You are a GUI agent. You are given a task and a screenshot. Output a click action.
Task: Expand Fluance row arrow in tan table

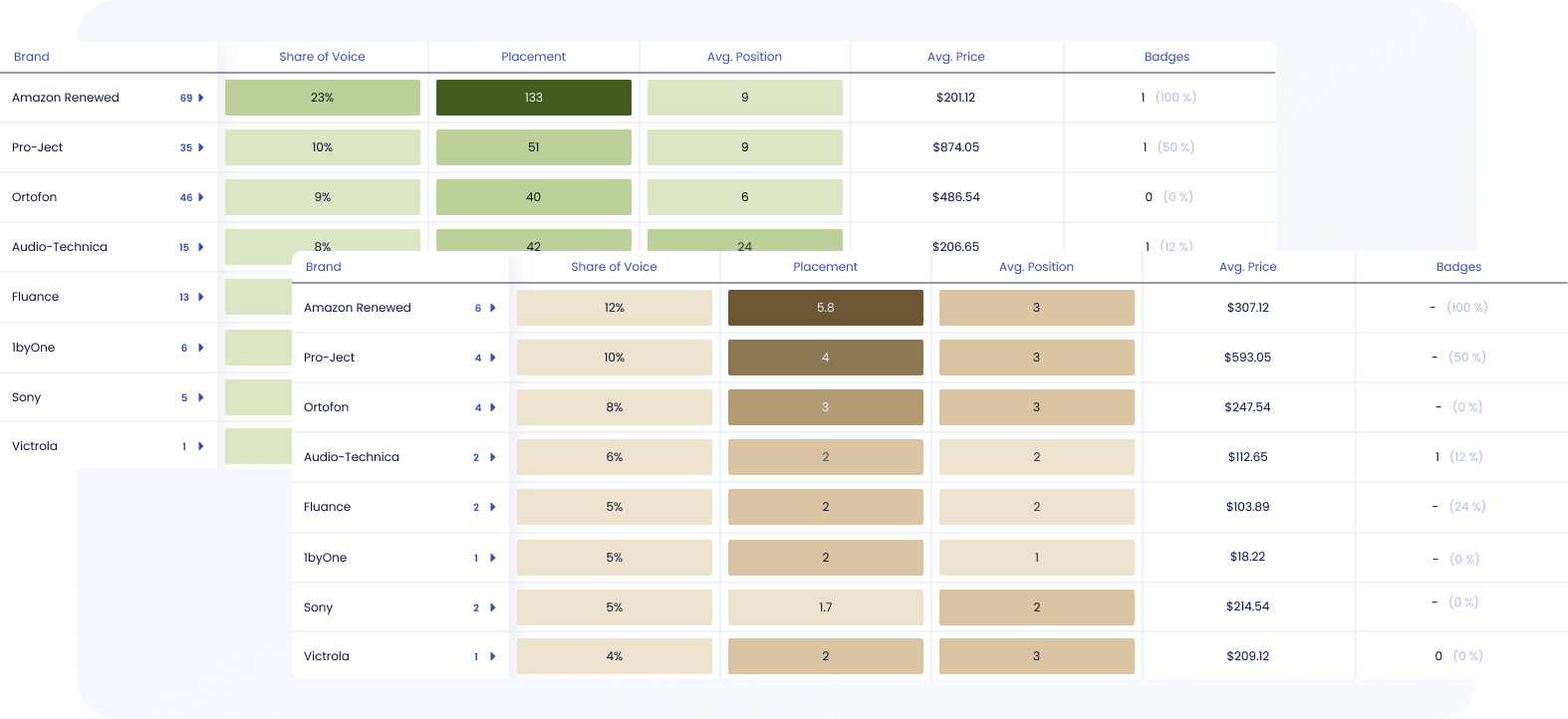(493, 507)
